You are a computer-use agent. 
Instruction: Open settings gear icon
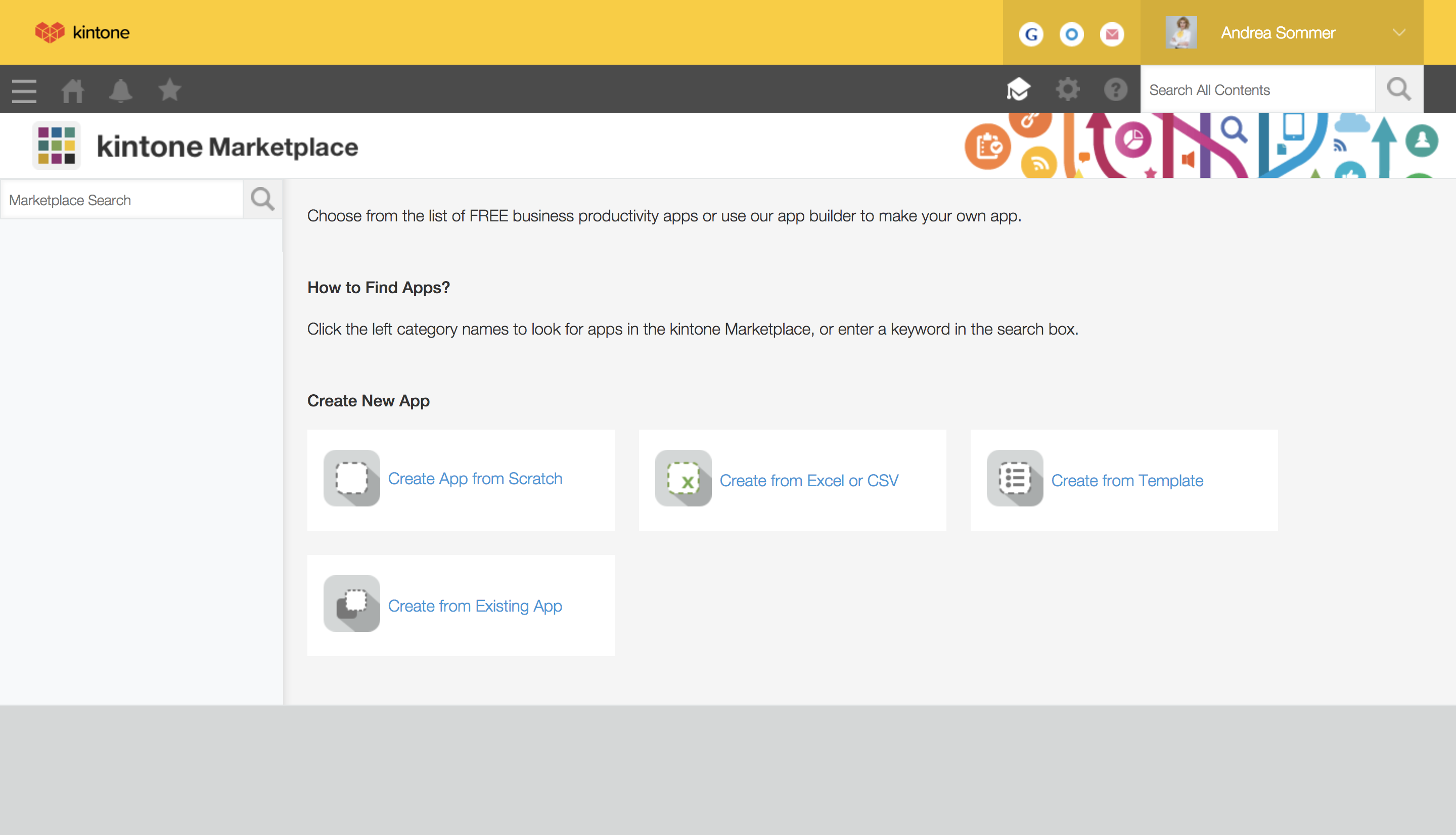[x=1067, y=89]
